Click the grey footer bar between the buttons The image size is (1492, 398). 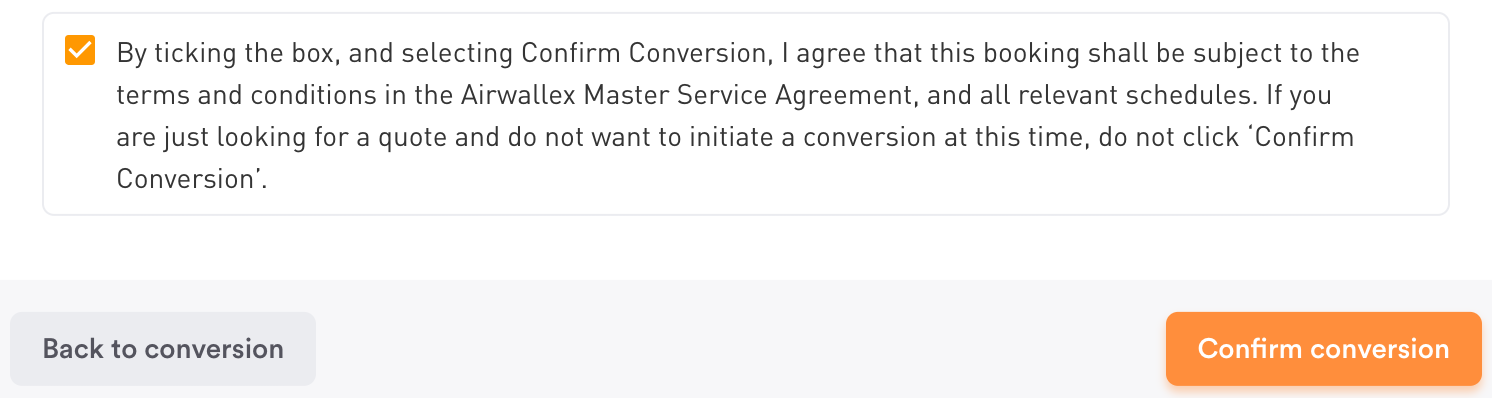740,348
